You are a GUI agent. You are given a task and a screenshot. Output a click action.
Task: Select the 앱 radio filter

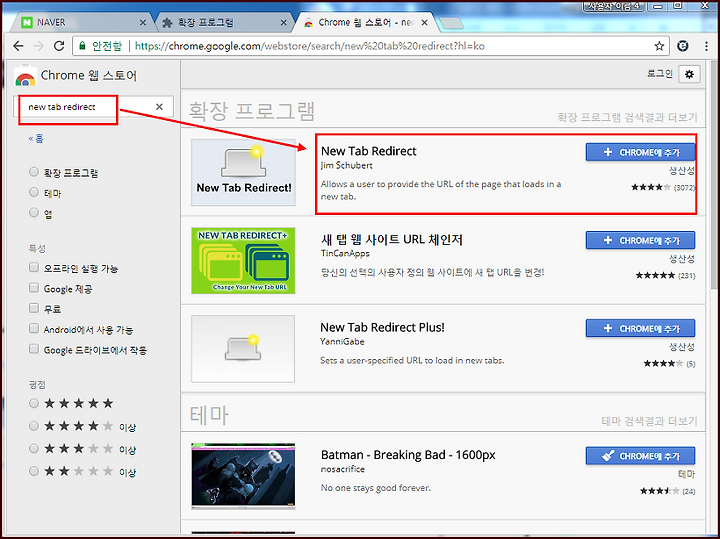[34, 212]
